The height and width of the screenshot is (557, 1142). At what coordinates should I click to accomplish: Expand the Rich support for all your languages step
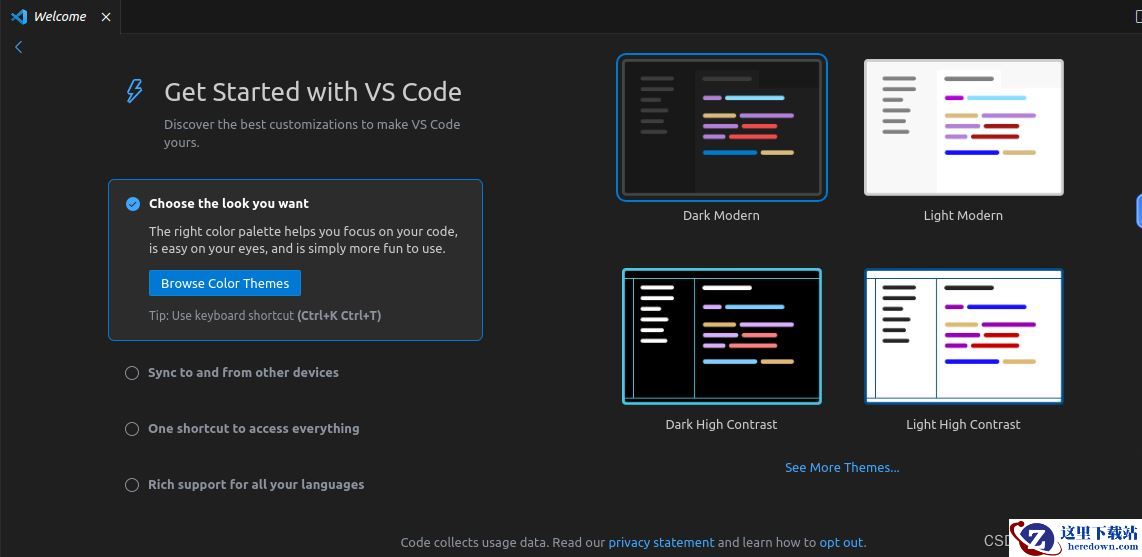256,485
